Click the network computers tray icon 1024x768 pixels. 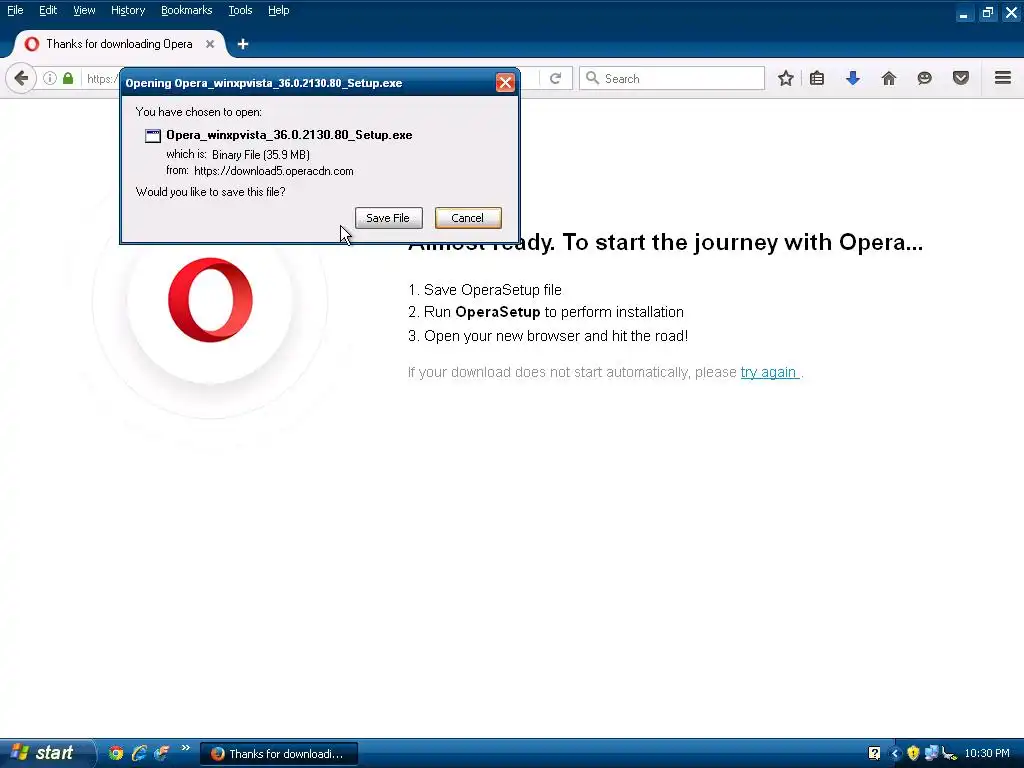(x=931, y=754)
